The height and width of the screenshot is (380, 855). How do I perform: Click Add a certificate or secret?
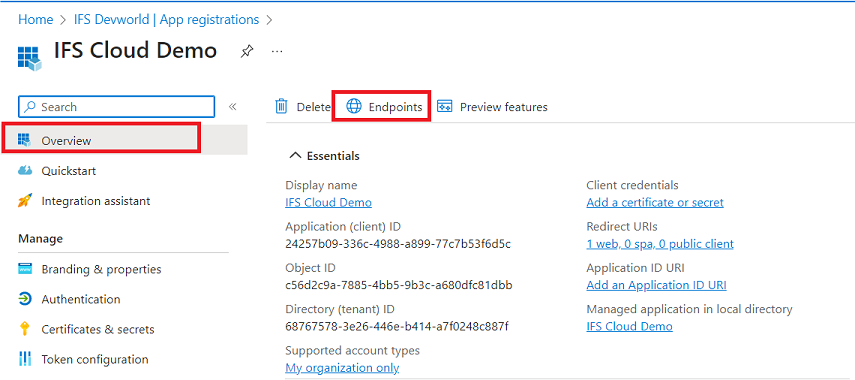(x=655, y=202)
